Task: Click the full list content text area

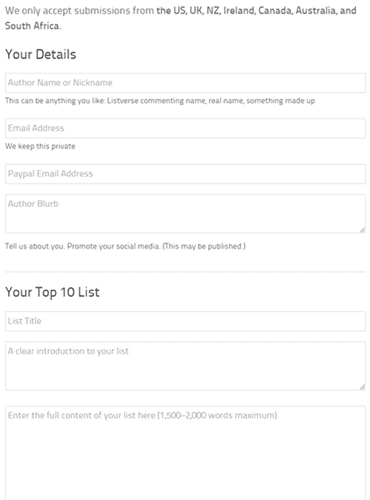Action: click(x=185, y=453)
